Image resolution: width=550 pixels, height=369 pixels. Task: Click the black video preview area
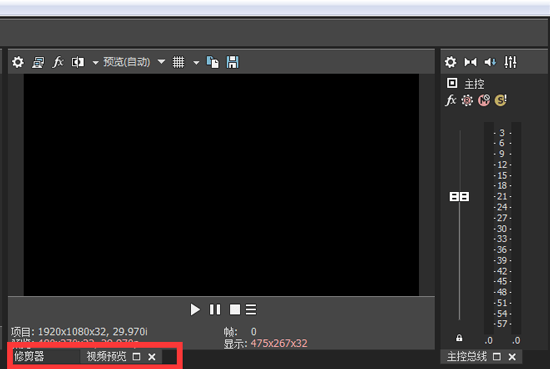tap(221, 184)
